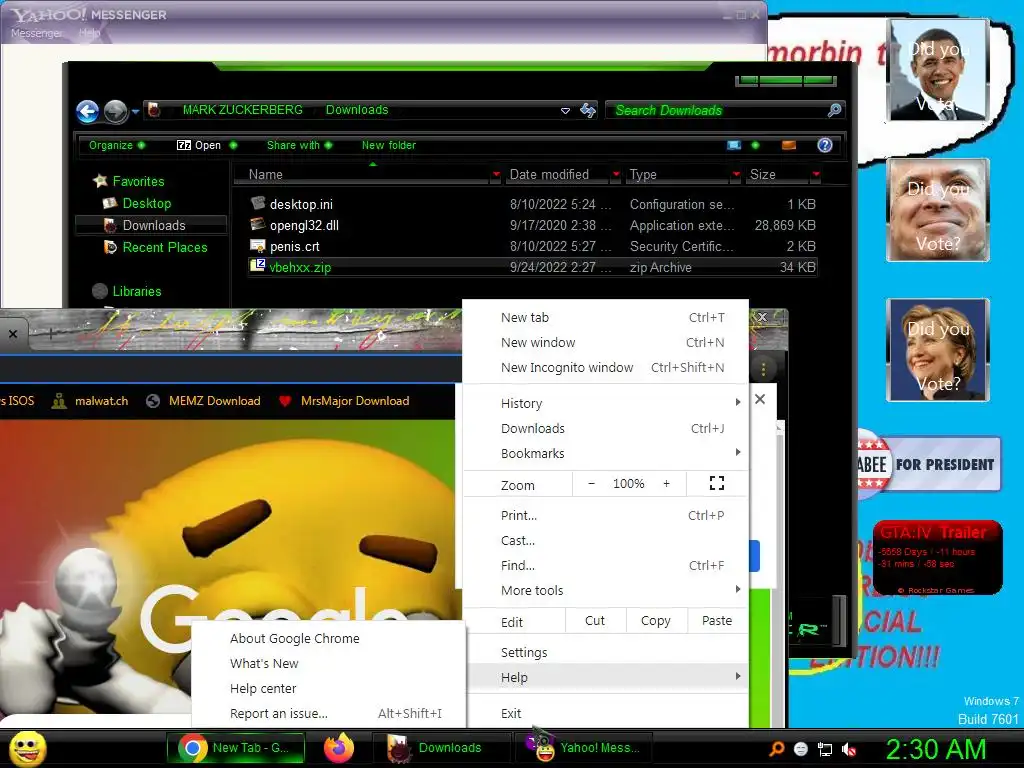Click the 2:30 AM taskbar clock
The image size is (1024, 768).
click(936, 749)
